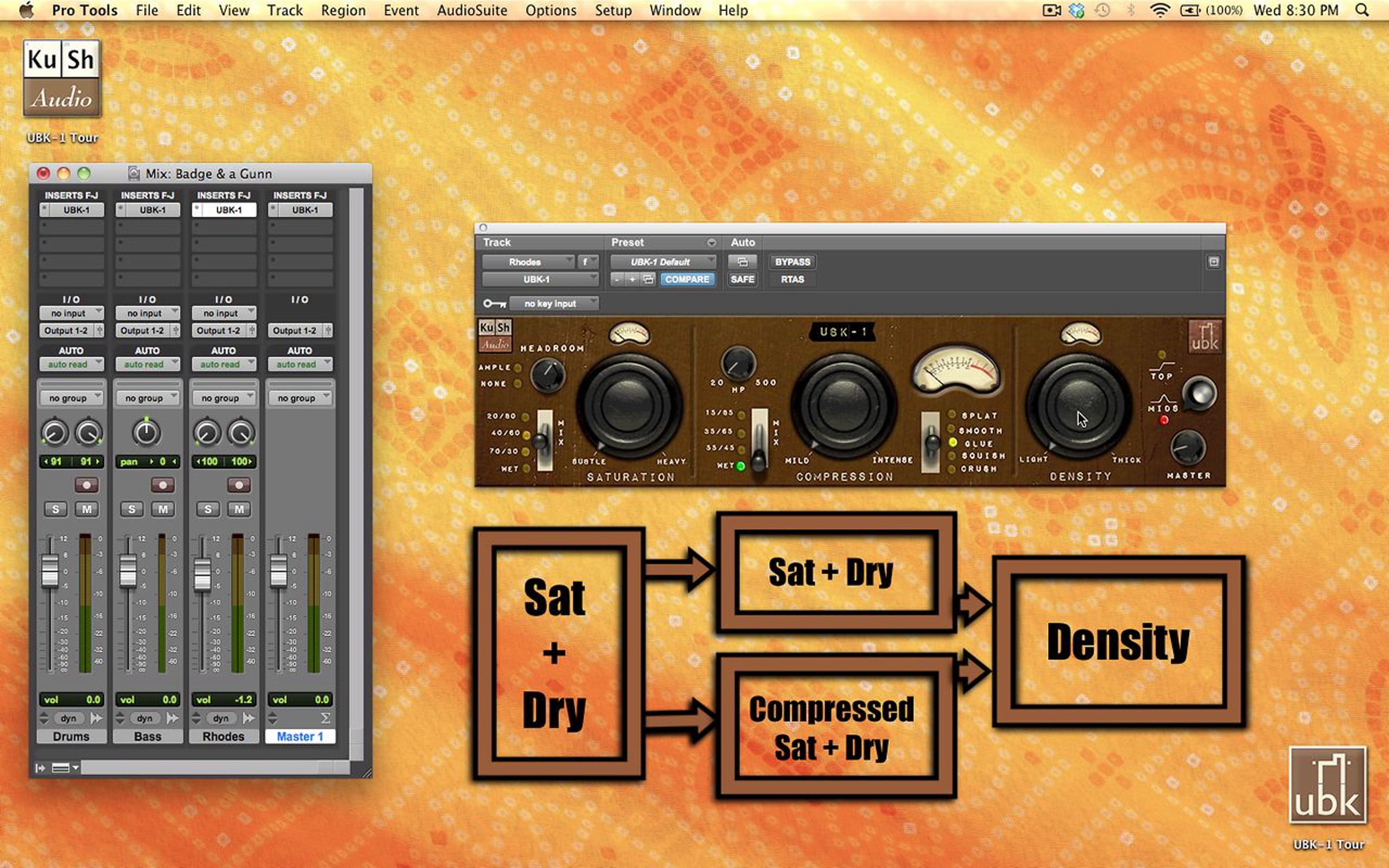The height and width of the screenshot is (868, 1389).
Task: Click the Headroom knob
Action: point(547,374)
